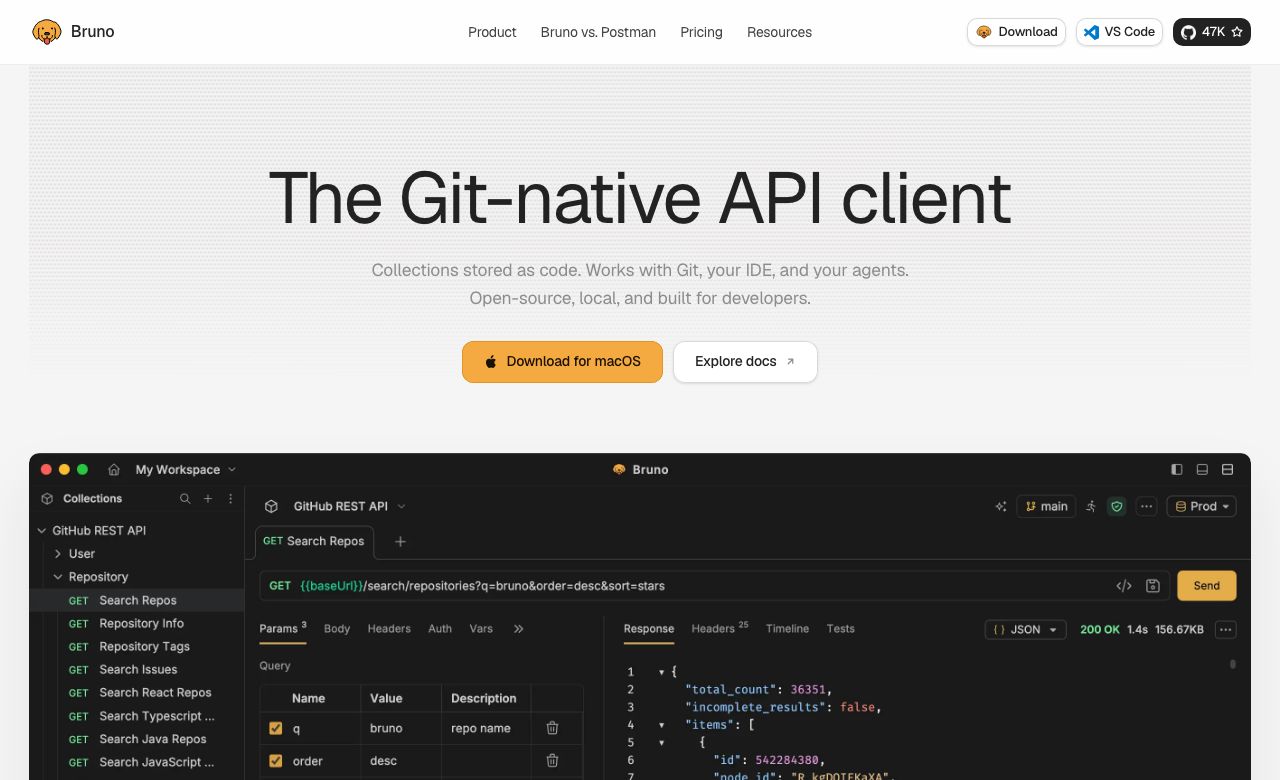Open a new request tab with the plus icon
This screenshot has height=780, width=1280.
(x=400, y=541)
